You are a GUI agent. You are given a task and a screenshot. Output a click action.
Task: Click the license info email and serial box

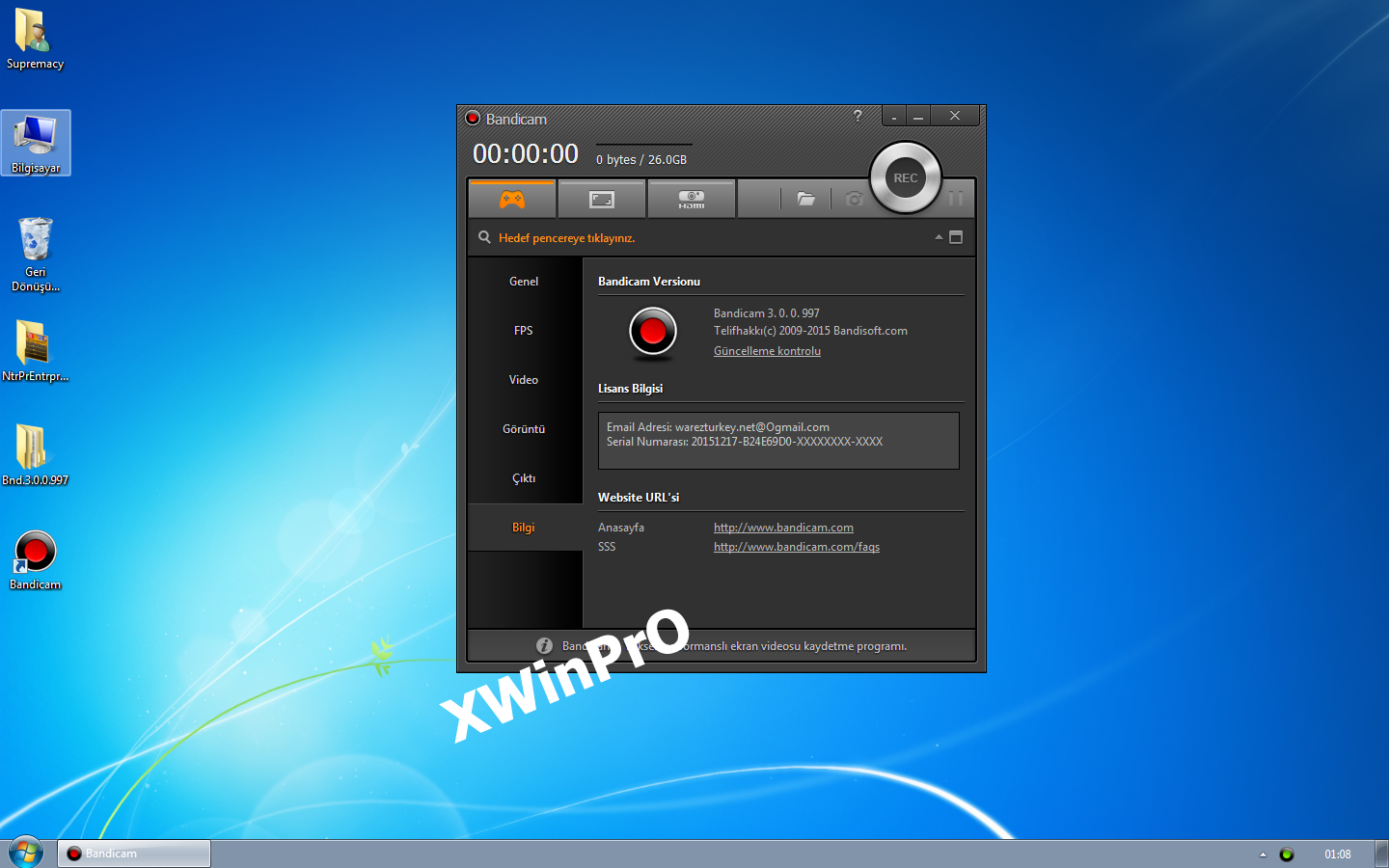pos(778,441)
